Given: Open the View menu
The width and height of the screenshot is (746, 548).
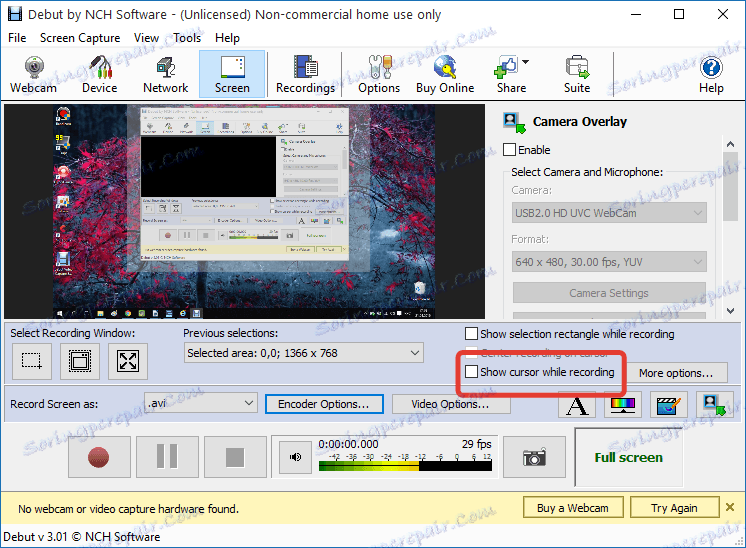Looking at the screenshot, I should pos(146,38).
